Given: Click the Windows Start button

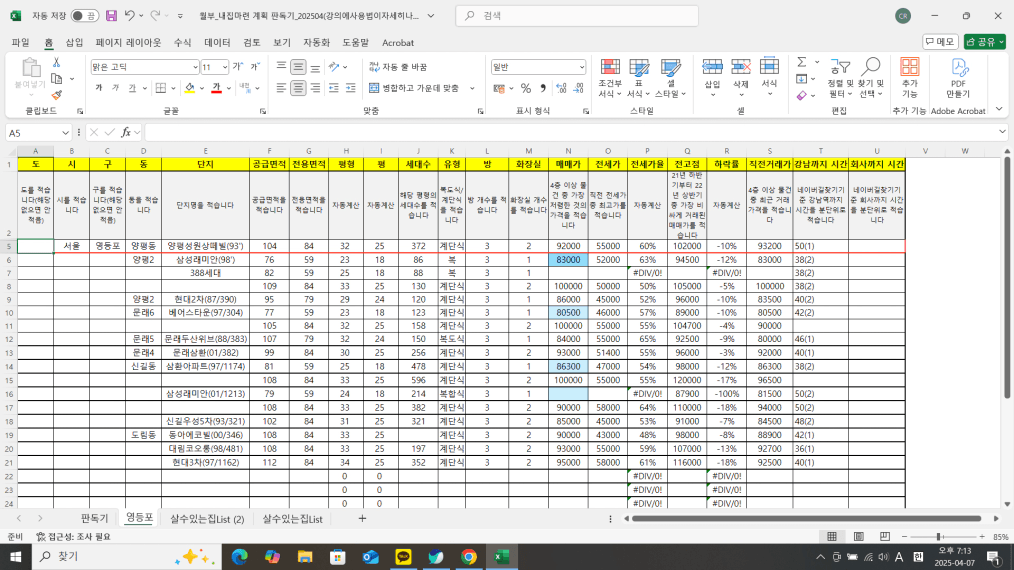Looking at the screenshot, I should tap(16, 556).
